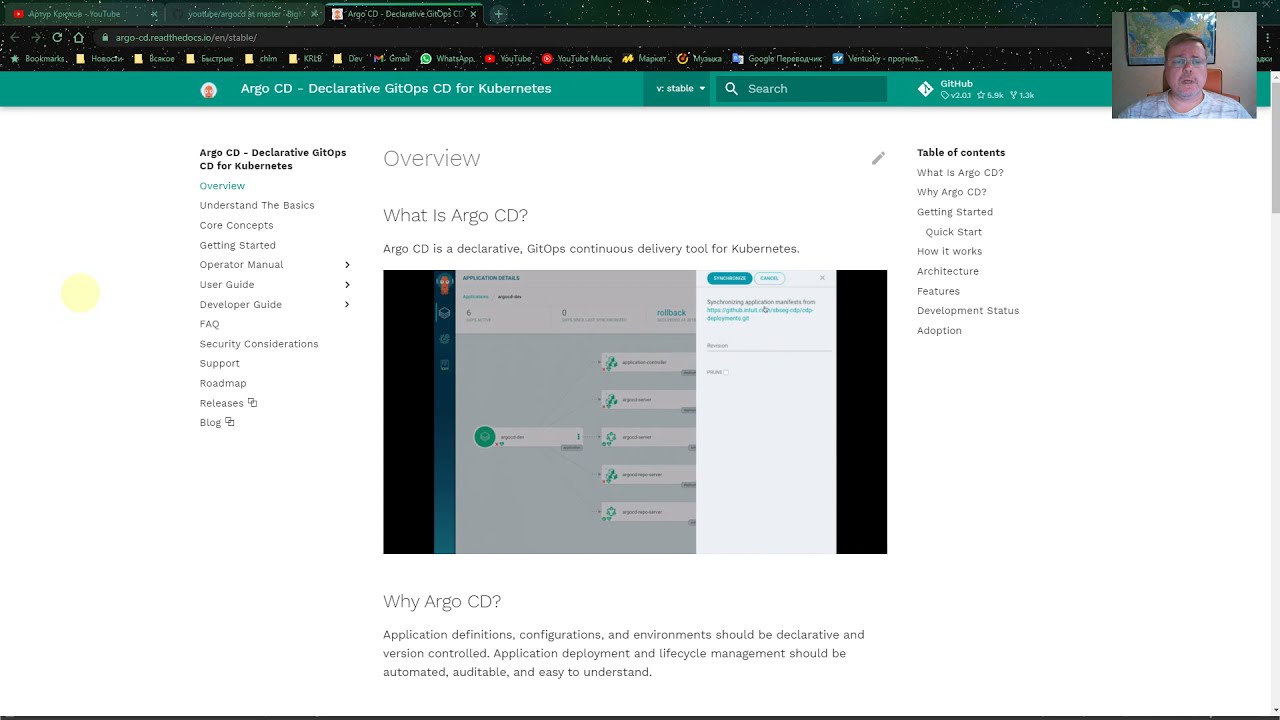Open the v: stable version dropdown
The width and height of the screenshot is (1280, 720).
point(680,88)
